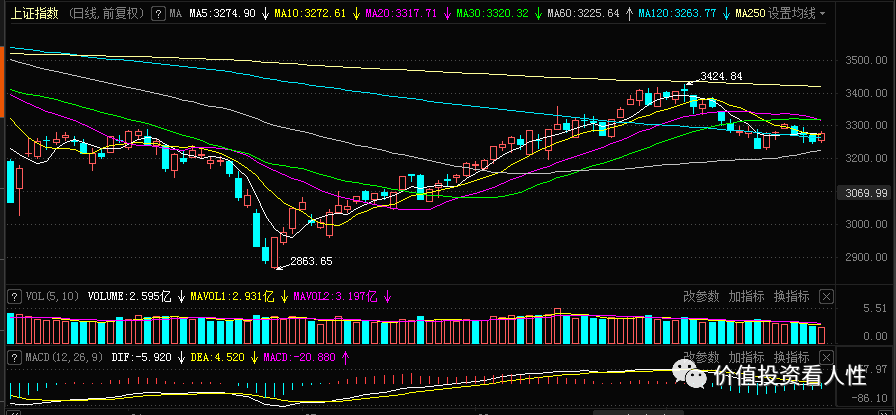Select the magenta MA20:3317.71 readout
The height and width of the screenshot is (415, 896).
point(401,14)
